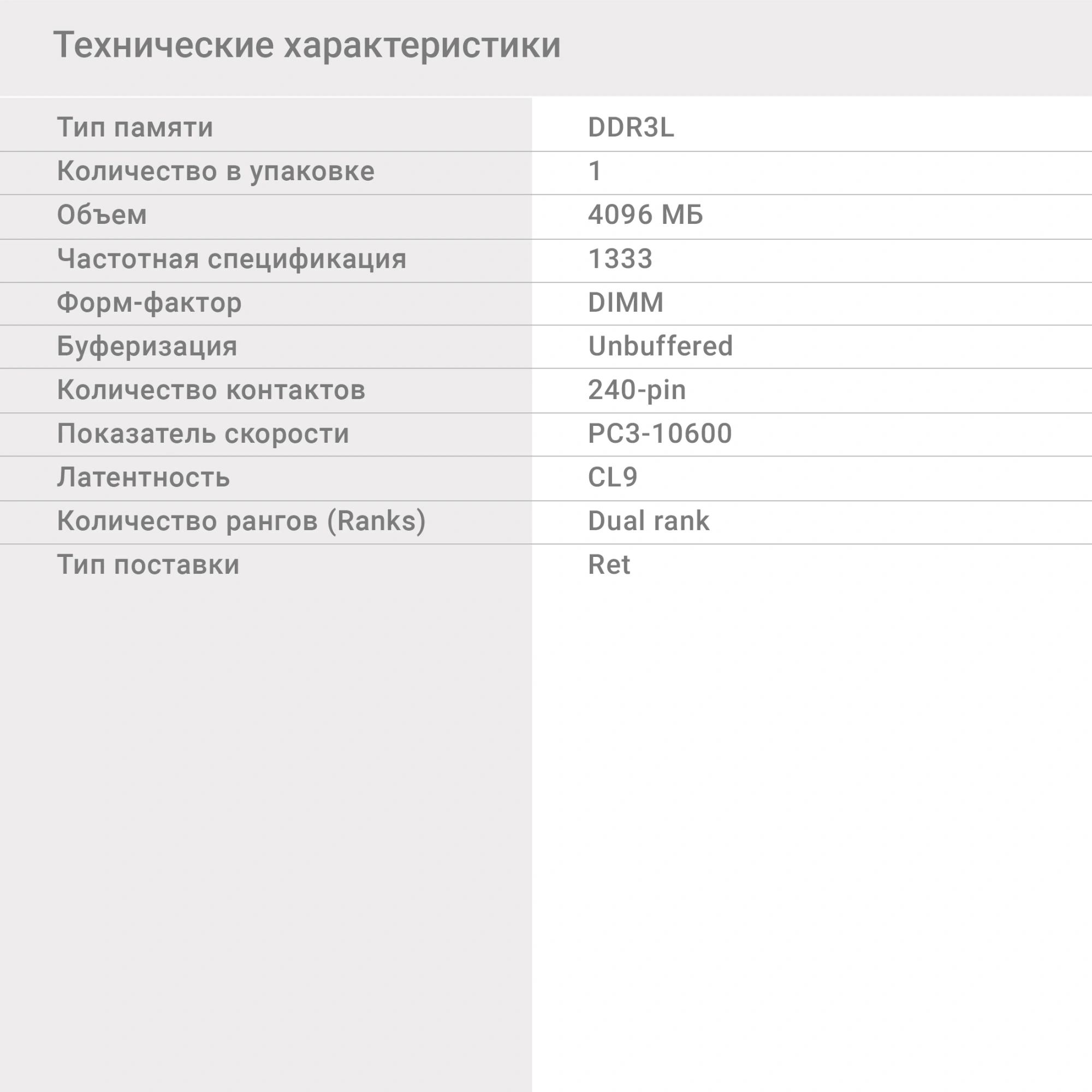Click the 'Буферизация' label
This screenshot has height=1092, width=1092.
click(147, 347)
